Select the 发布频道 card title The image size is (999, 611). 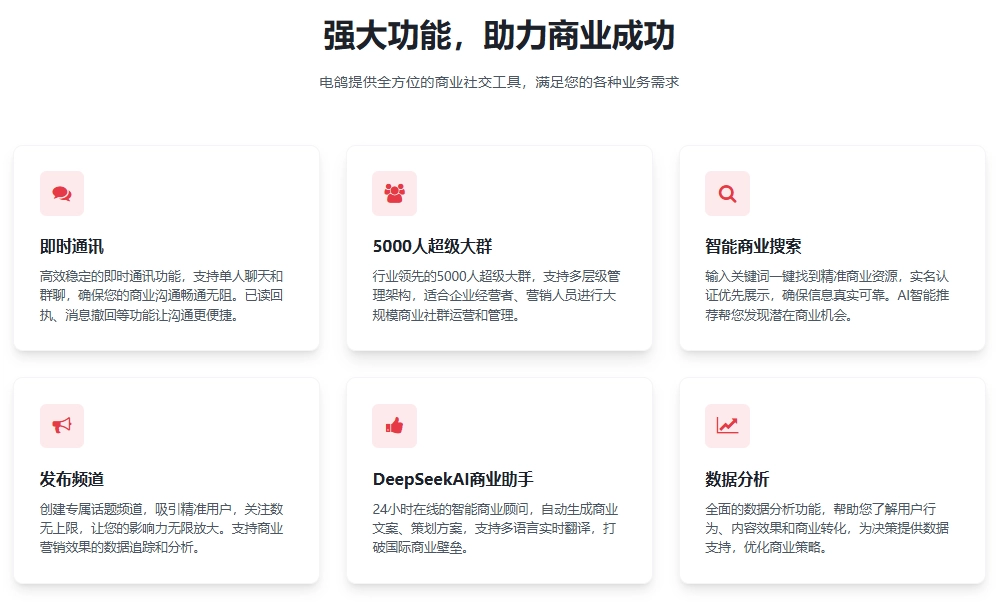coord(72,479)
